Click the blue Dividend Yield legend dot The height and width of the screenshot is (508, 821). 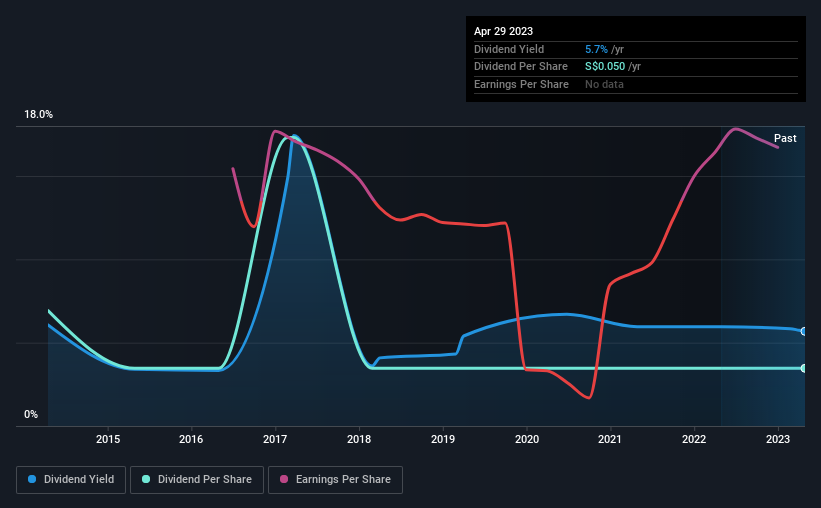[32, 479]
